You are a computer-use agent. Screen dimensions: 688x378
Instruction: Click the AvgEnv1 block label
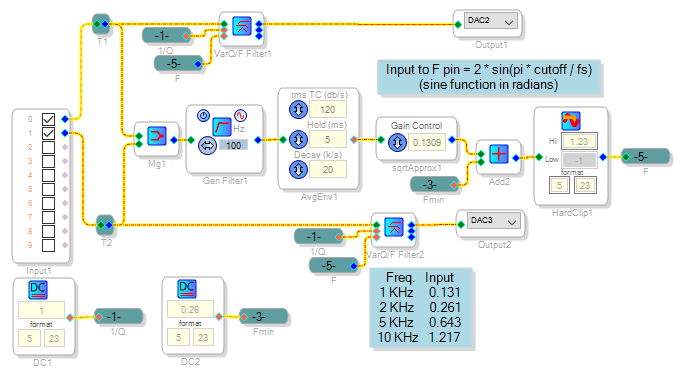pyautogui.click(x=319, y=197)
